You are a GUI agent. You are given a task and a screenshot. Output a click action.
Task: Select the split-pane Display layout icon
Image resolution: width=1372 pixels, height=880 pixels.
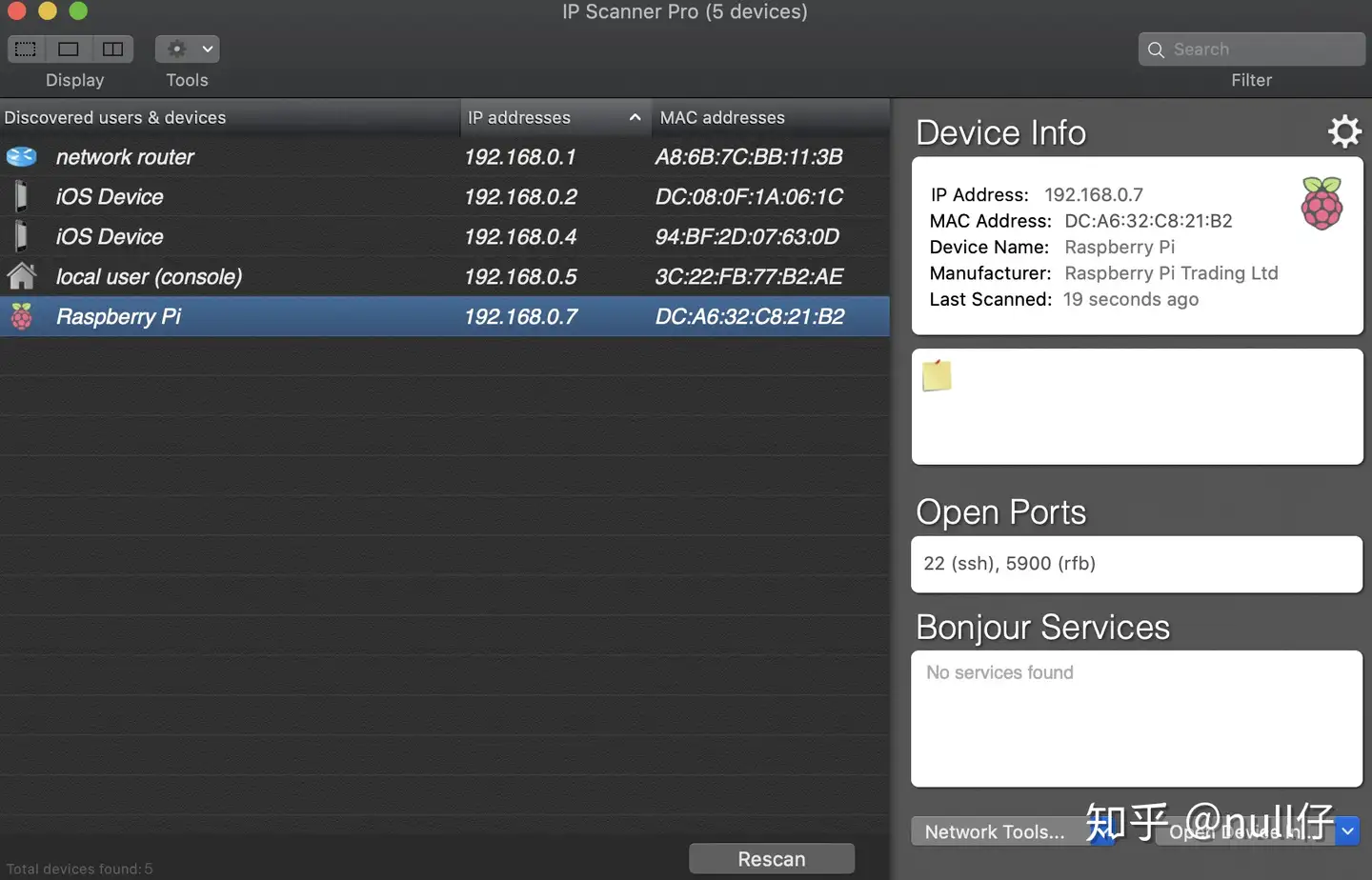112,49
